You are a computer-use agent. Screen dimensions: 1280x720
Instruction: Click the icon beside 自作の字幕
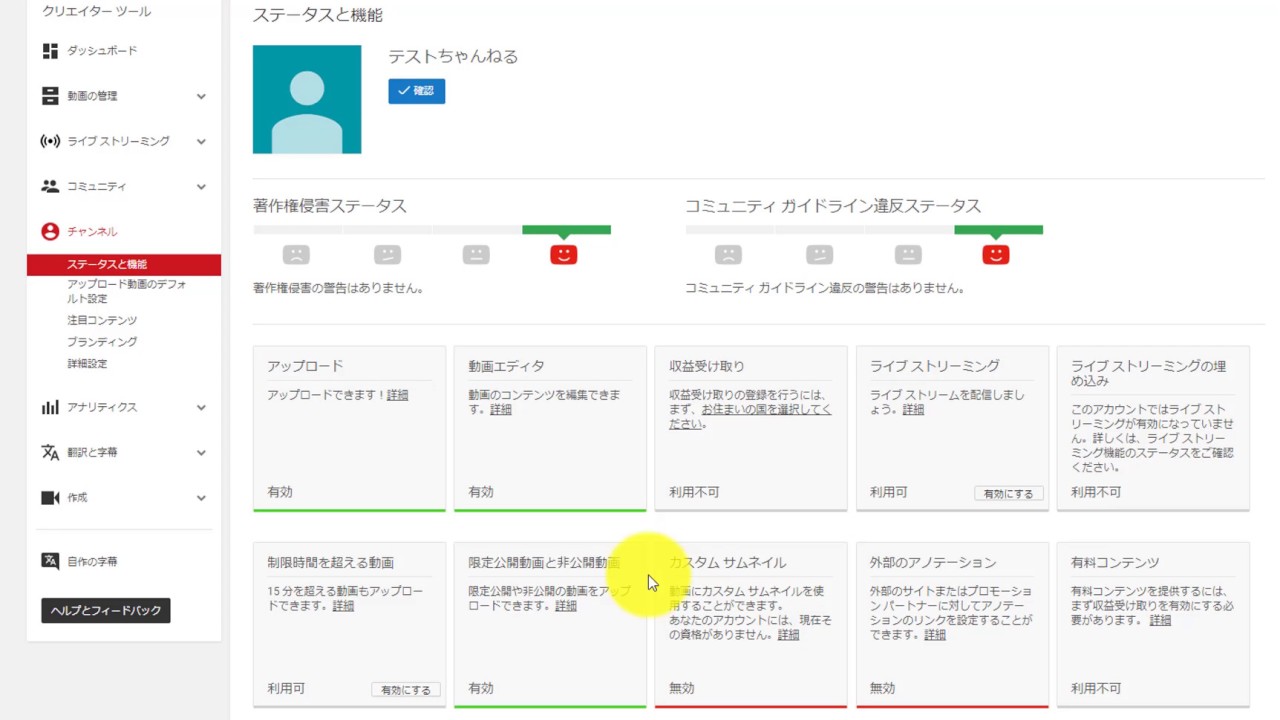click(x=50, y=561)
